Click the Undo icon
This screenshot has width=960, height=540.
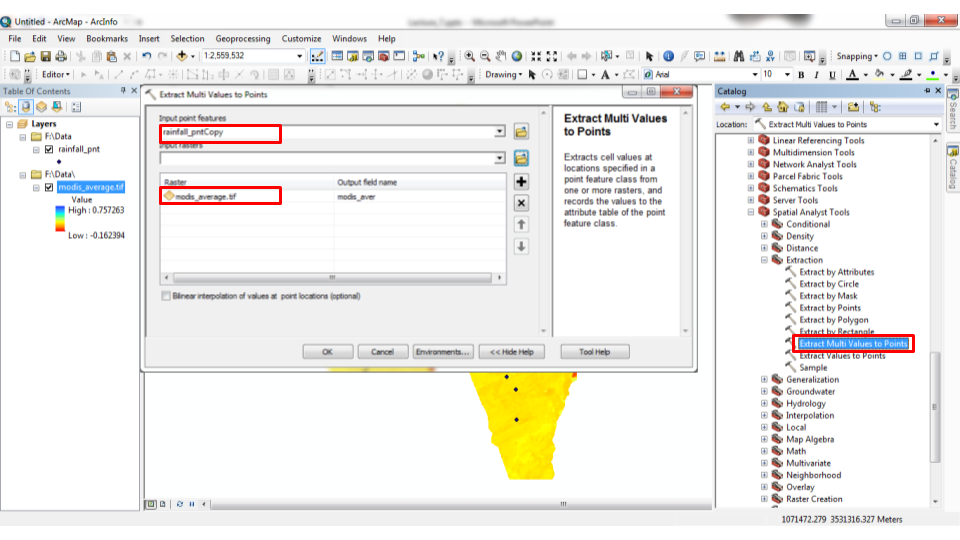point(146,56)
